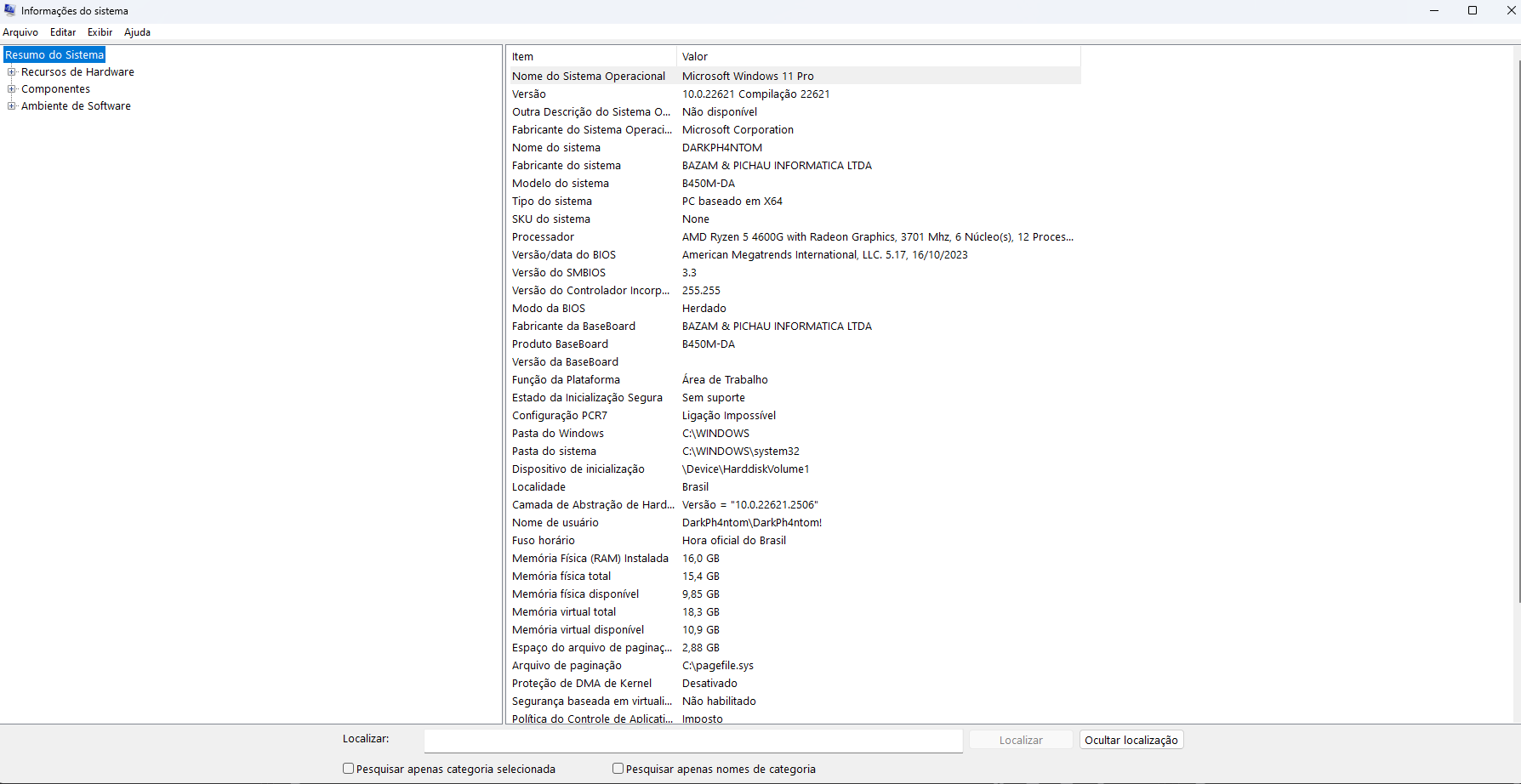The width and height of the screenshot is (1521, 784).
Task: Select the Ambiente de Software tree label
Action: pos(76,106)
